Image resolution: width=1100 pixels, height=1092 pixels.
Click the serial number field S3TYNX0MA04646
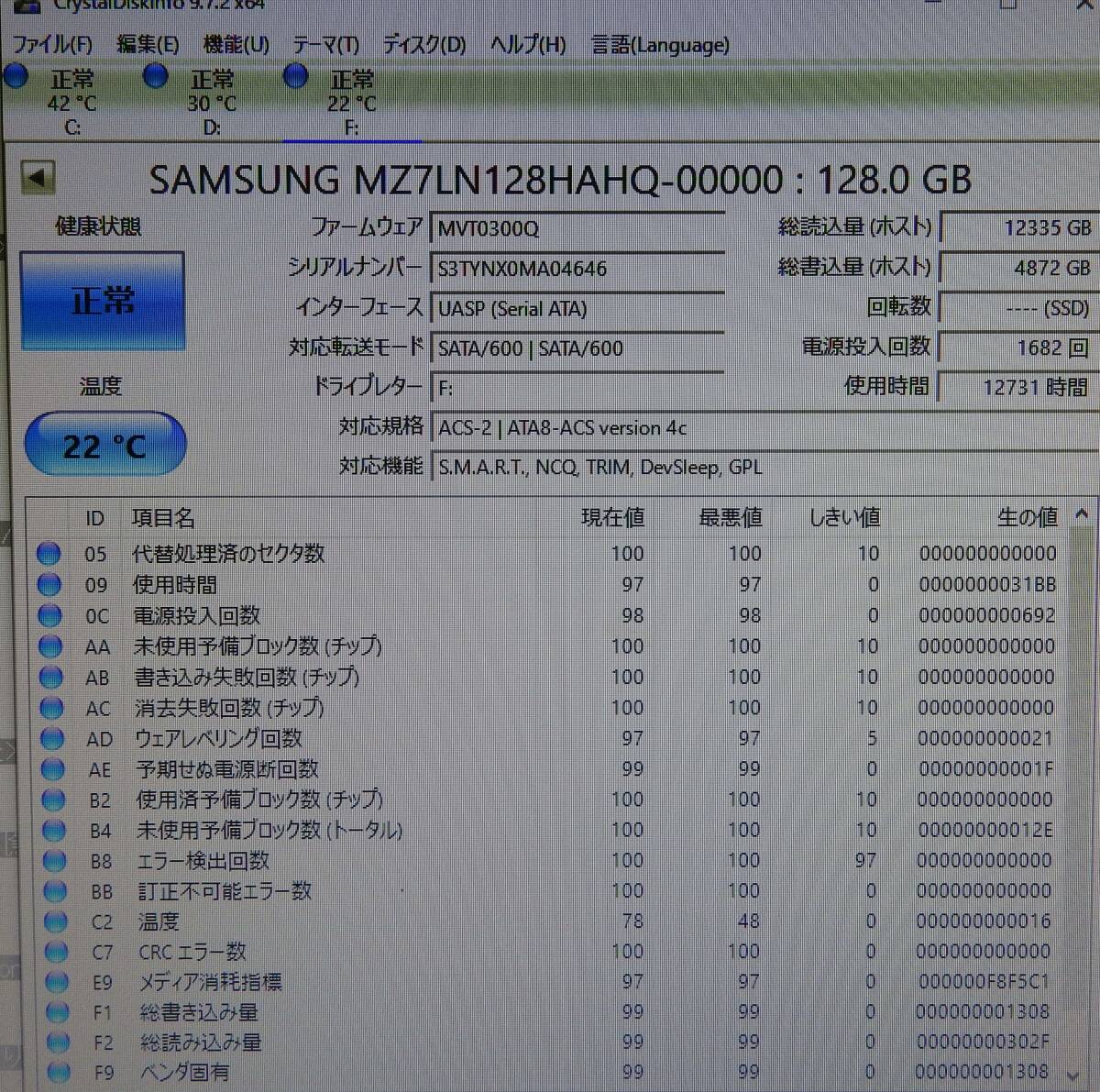(577, 269)
